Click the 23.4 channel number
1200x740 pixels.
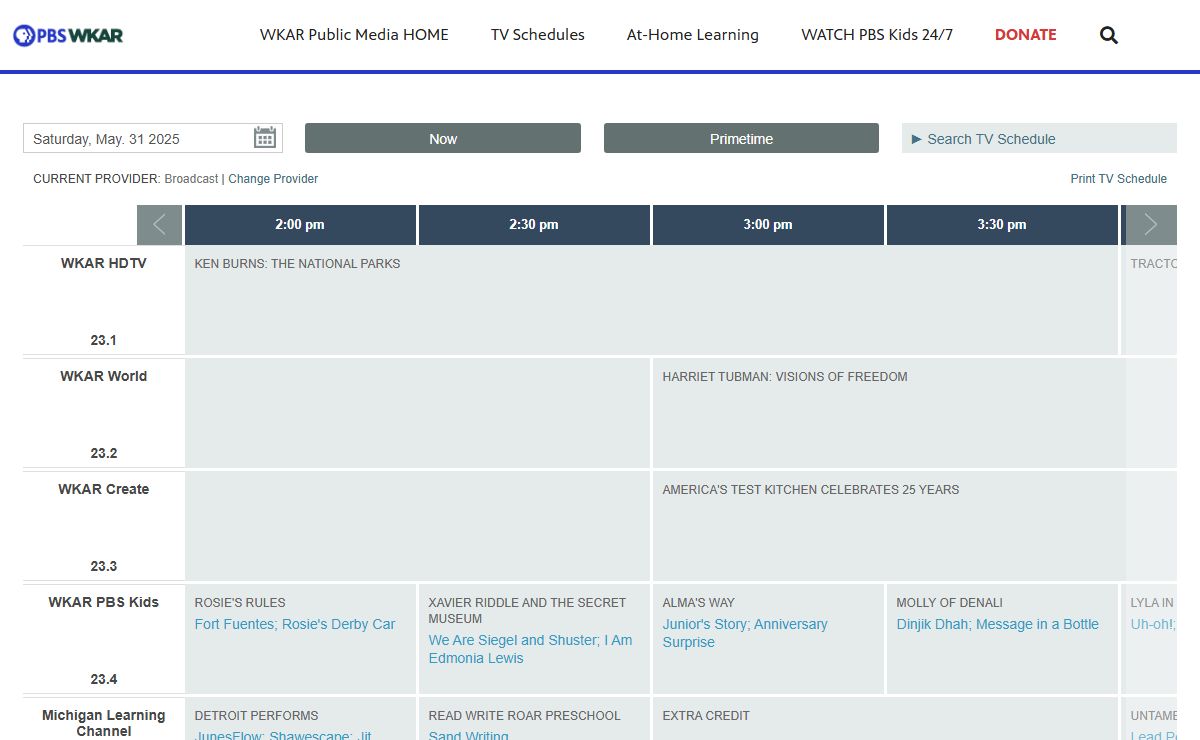point(104,680)
